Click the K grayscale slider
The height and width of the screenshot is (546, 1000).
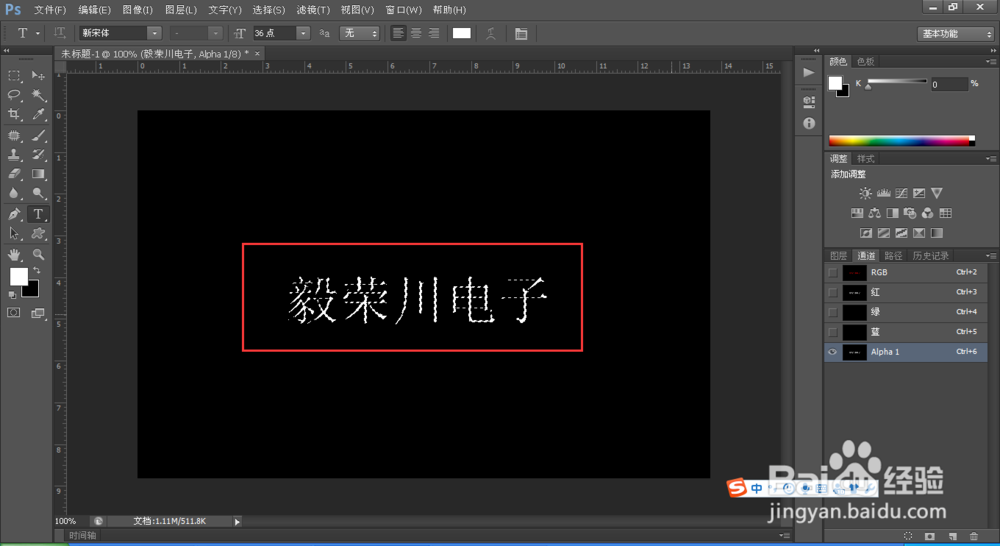[897, 82]
